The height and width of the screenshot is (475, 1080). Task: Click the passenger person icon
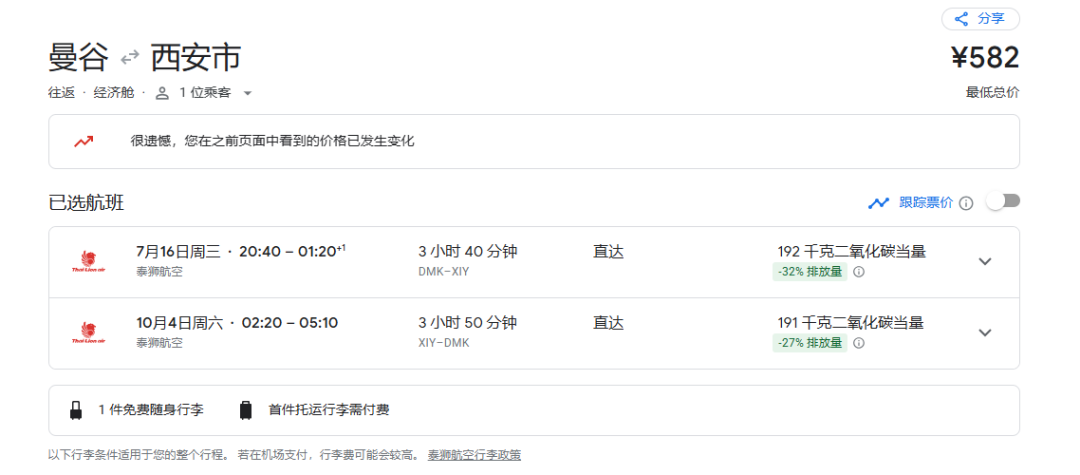162,93
